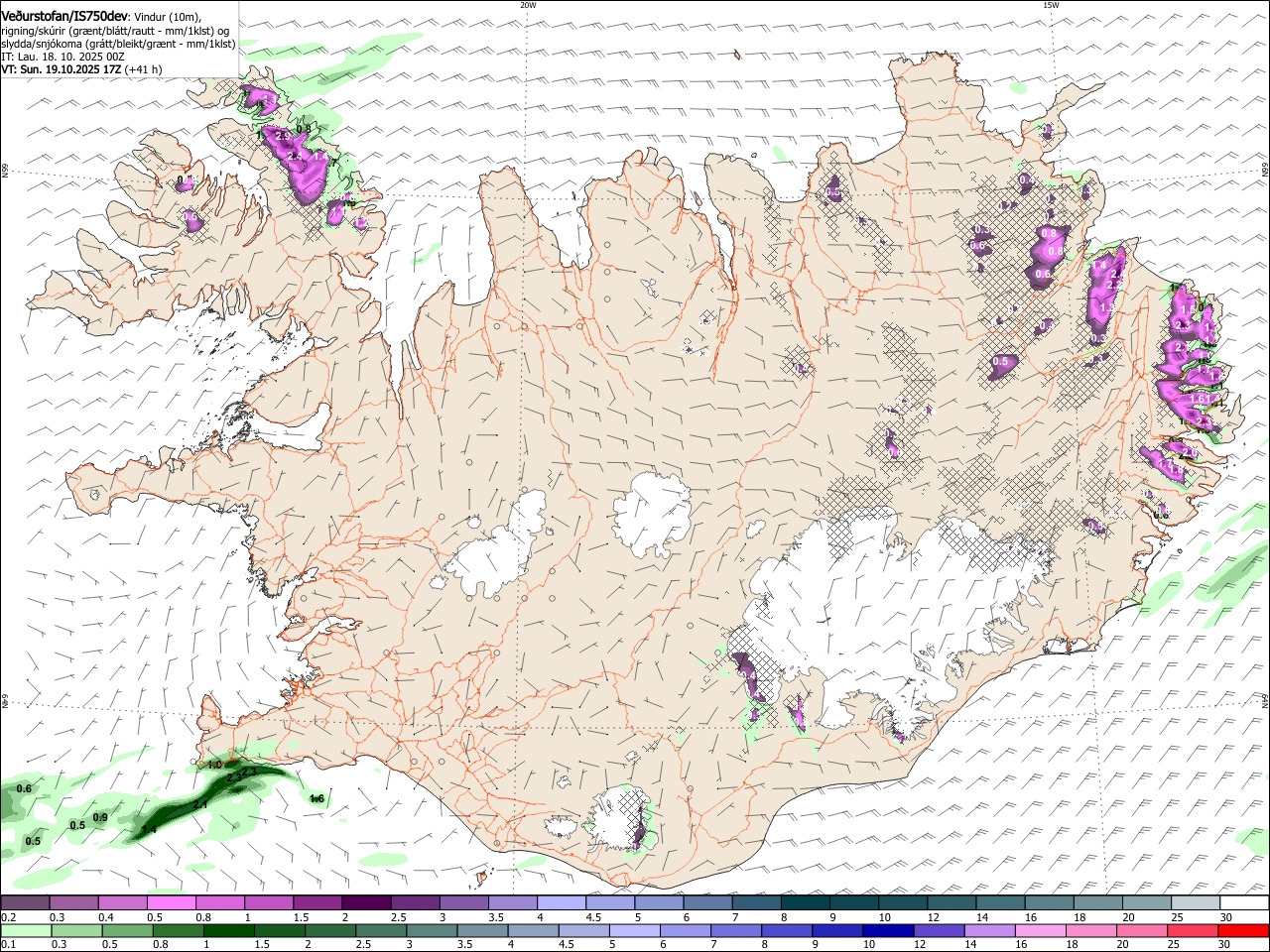Pick the top-row legend swatch between 1 and 1.5

(268, 902)
